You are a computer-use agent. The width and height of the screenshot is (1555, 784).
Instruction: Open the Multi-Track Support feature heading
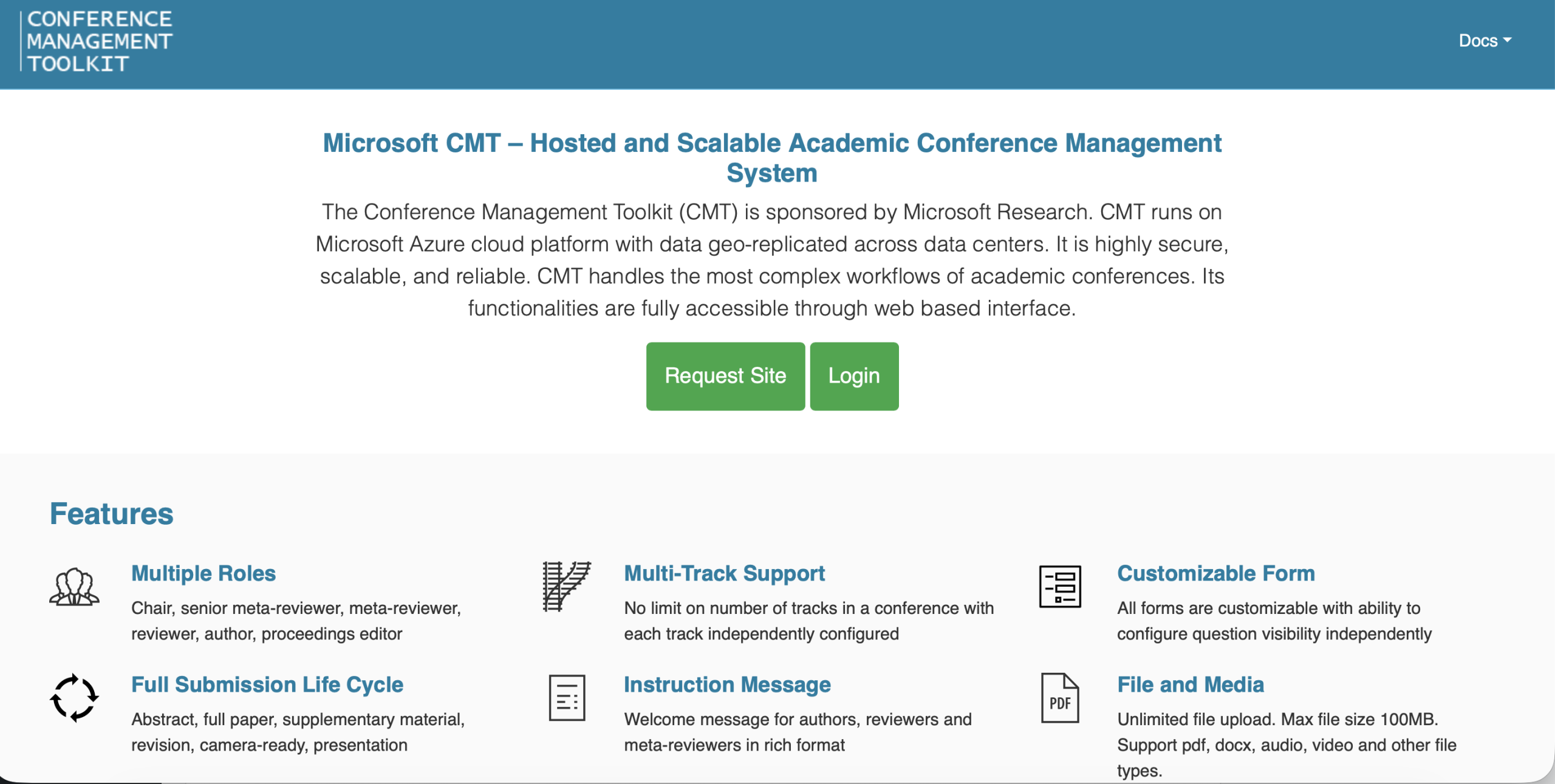point(724,573)
